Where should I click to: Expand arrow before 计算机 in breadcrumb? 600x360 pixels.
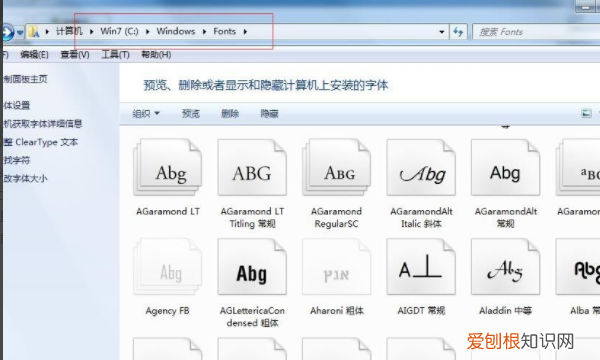click(x=47, y=32)
